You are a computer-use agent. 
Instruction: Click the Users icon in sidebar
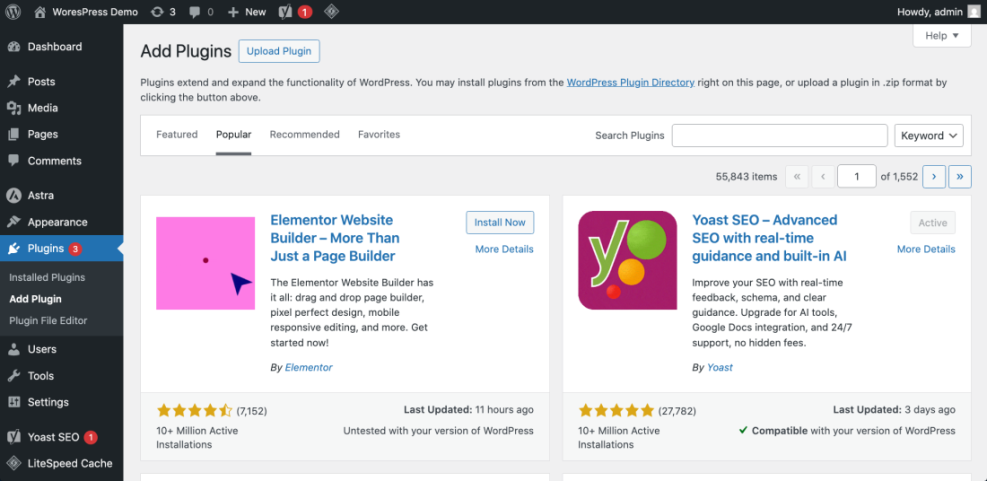(14, 349)
